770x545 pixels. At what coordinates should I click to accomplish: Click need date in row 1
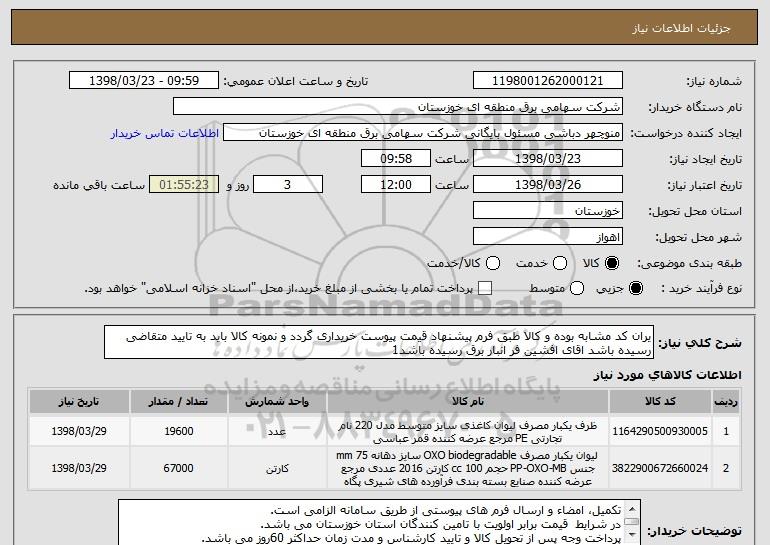79,431
